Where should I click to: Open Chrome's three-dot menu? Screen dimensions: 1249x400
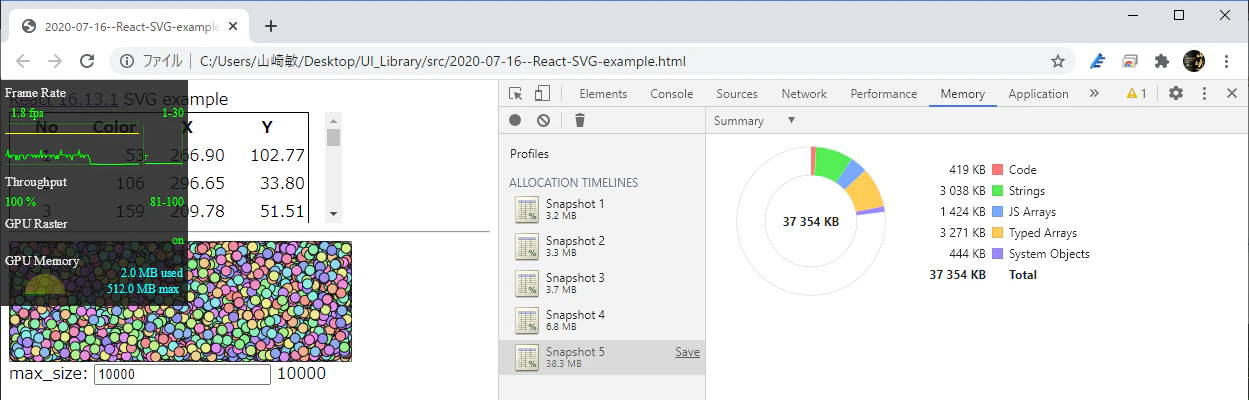pos(1227,61)
